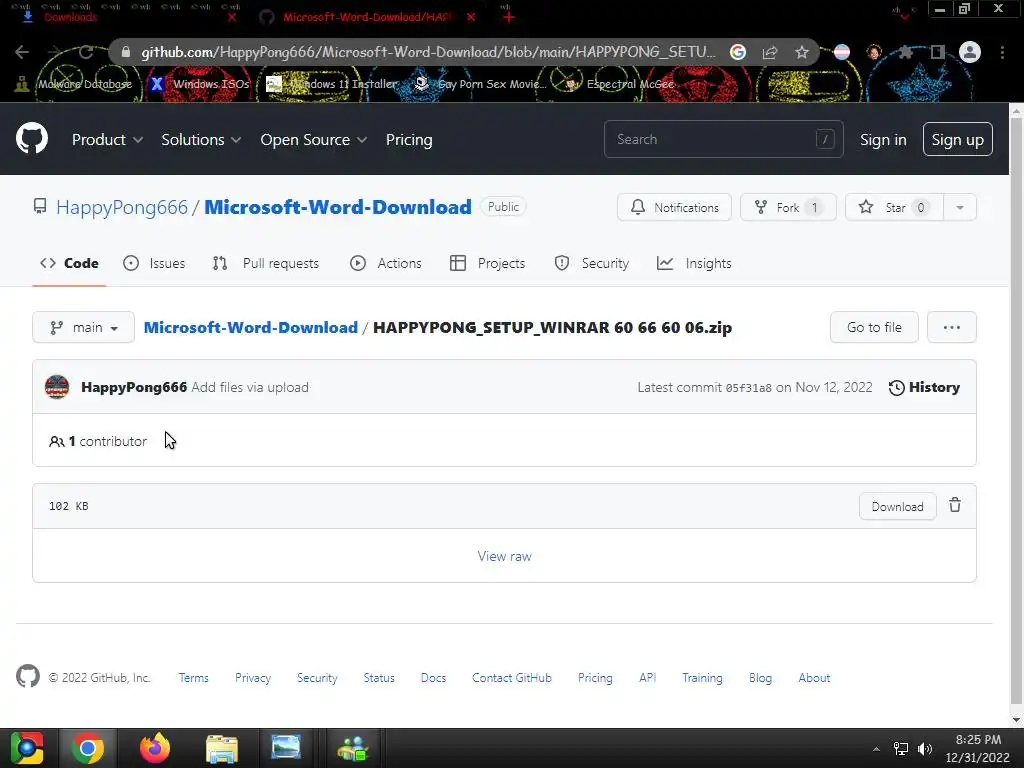Click Contact GitHub in footer

click(511, 678)
